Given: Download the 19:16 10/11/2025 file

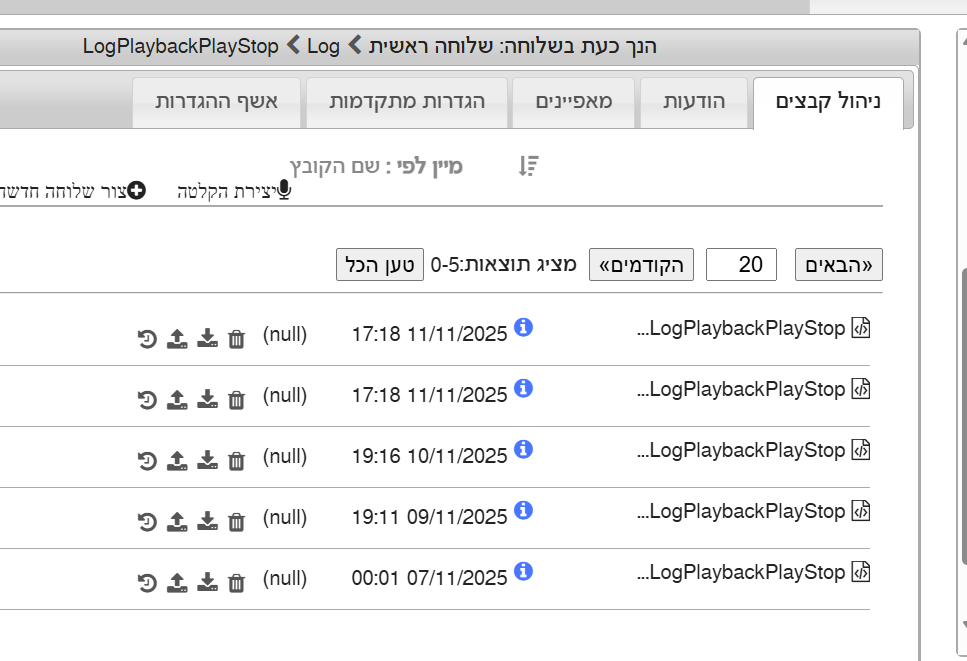Looking at the screenshot, I should [207, 459].
